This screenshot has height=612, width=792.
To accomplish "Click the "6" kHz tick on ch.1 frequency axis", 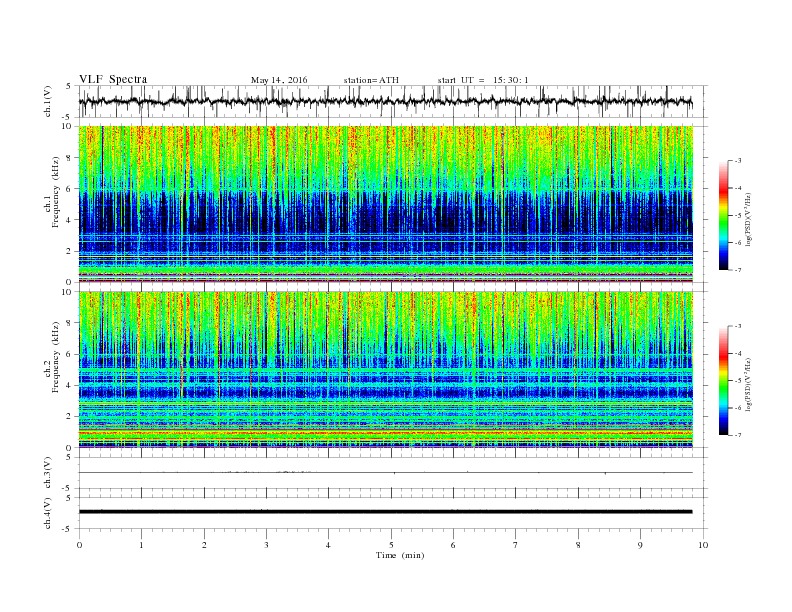I will [69, 188].
